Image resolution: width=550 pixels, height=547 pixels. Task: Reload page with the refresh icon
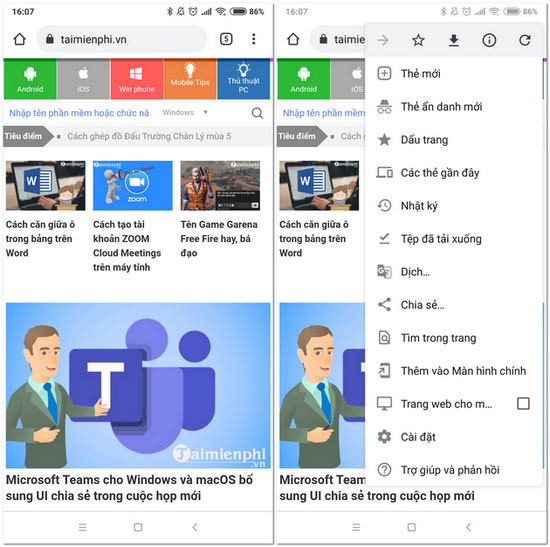pos(525,40)
